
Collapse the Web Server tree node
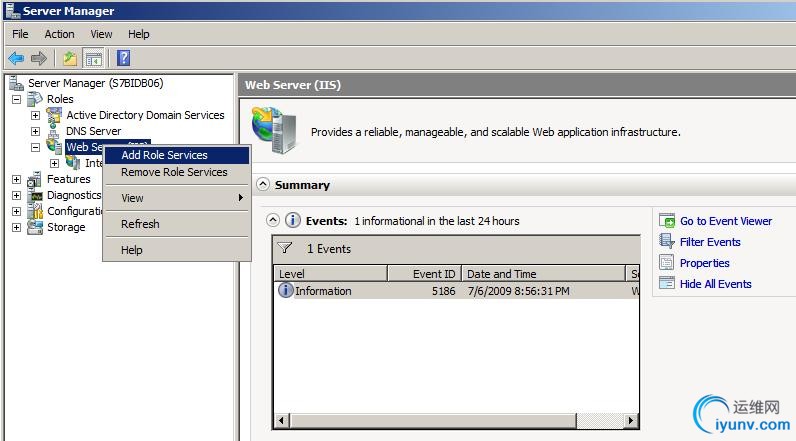click(x=35, y=147)
